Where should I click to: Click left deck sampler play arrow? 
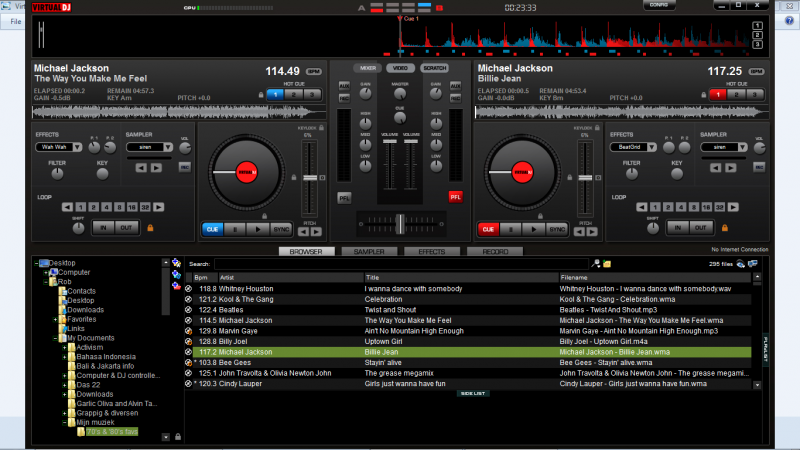point(157,168)
